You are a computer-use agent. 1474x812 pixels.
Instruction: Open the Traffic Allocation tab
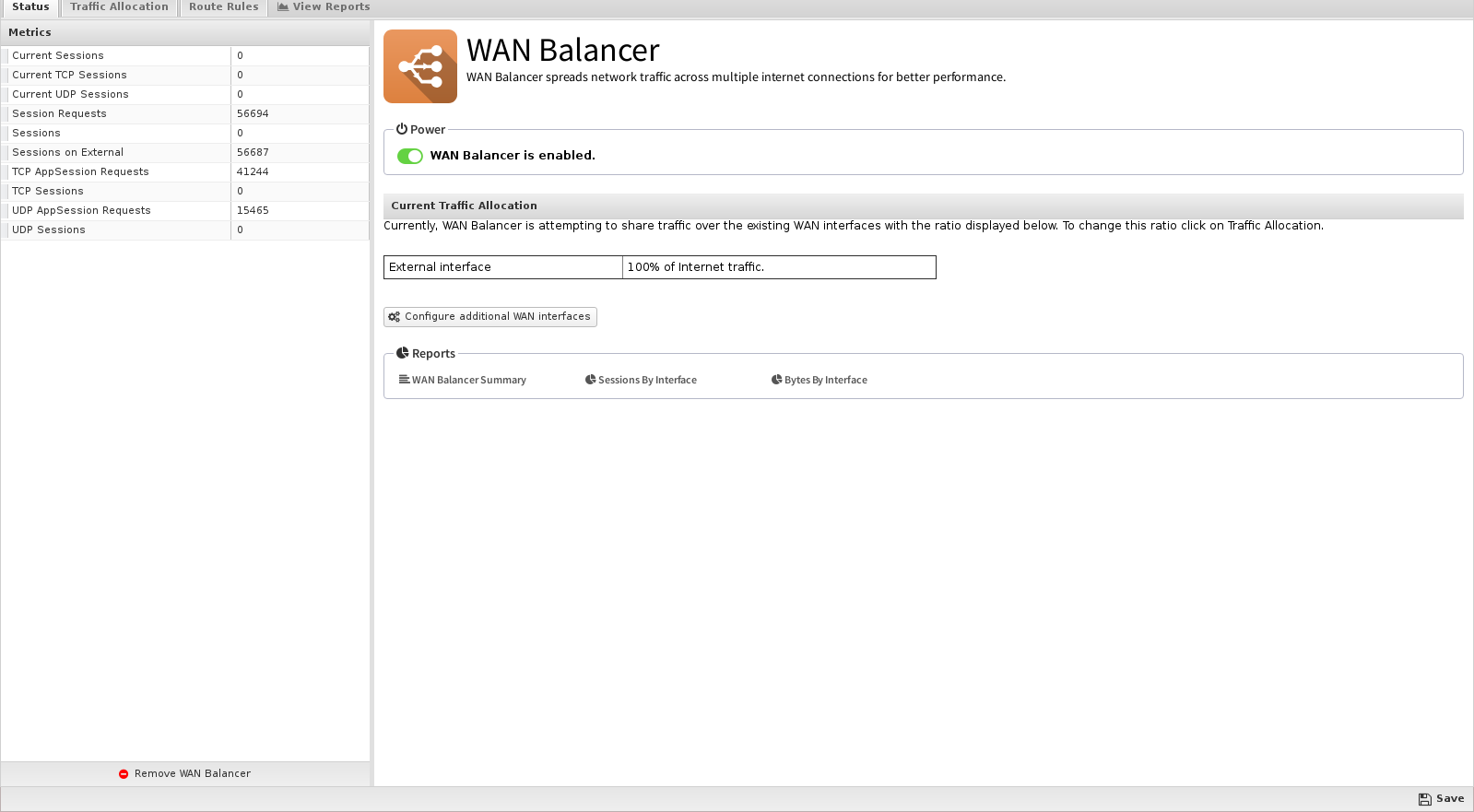[x=119, y=7]
